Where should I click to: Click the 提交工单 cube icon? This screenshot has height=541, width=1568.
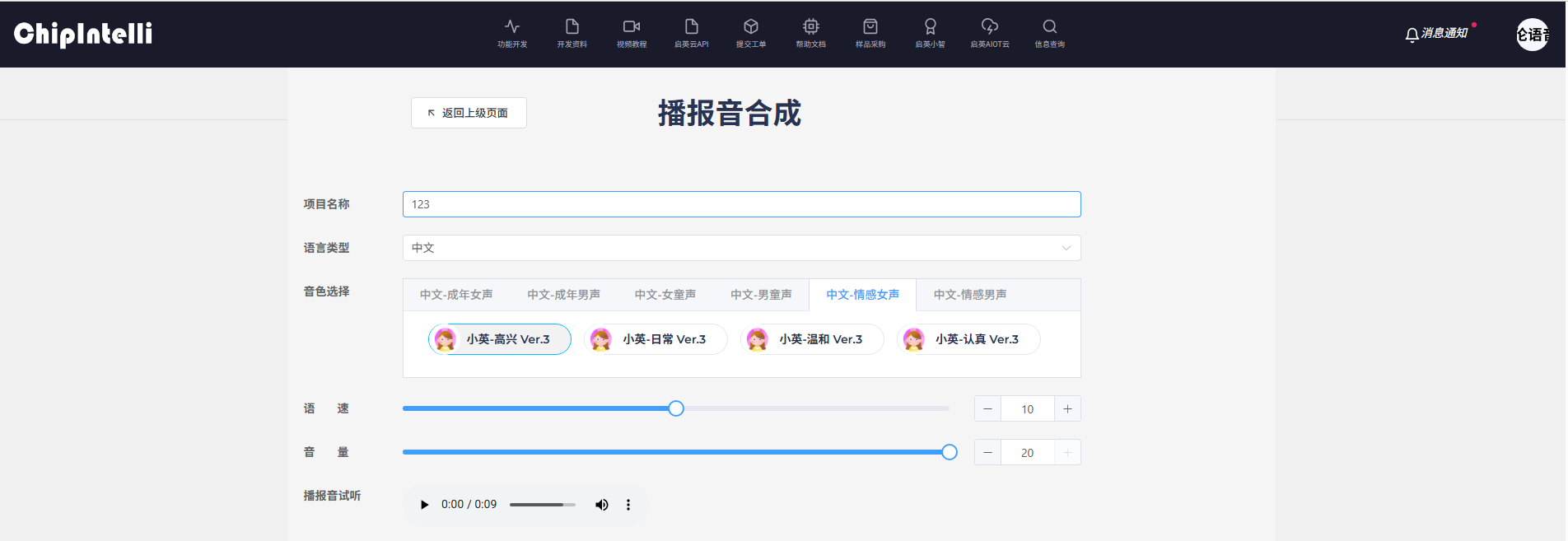[750, 27]
